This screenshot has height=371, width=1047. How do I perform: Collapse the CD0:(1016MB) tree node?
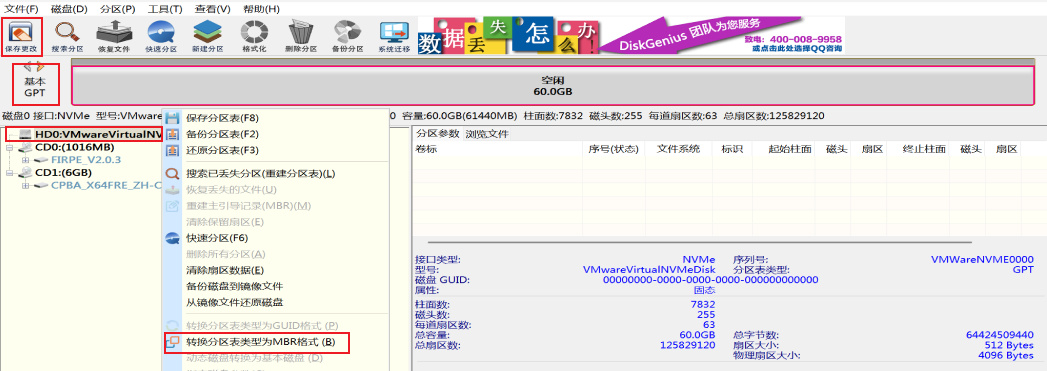pyautogui.click(x=9, y=147)
